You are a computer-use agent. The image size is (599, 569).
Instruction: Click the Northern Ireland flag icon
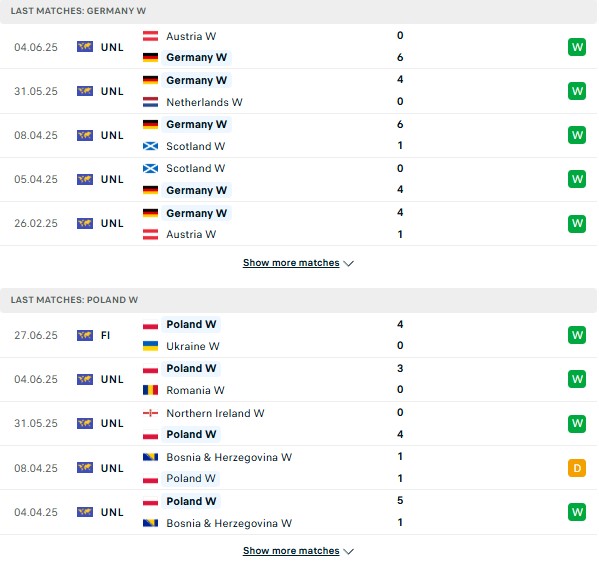(151, 413)
